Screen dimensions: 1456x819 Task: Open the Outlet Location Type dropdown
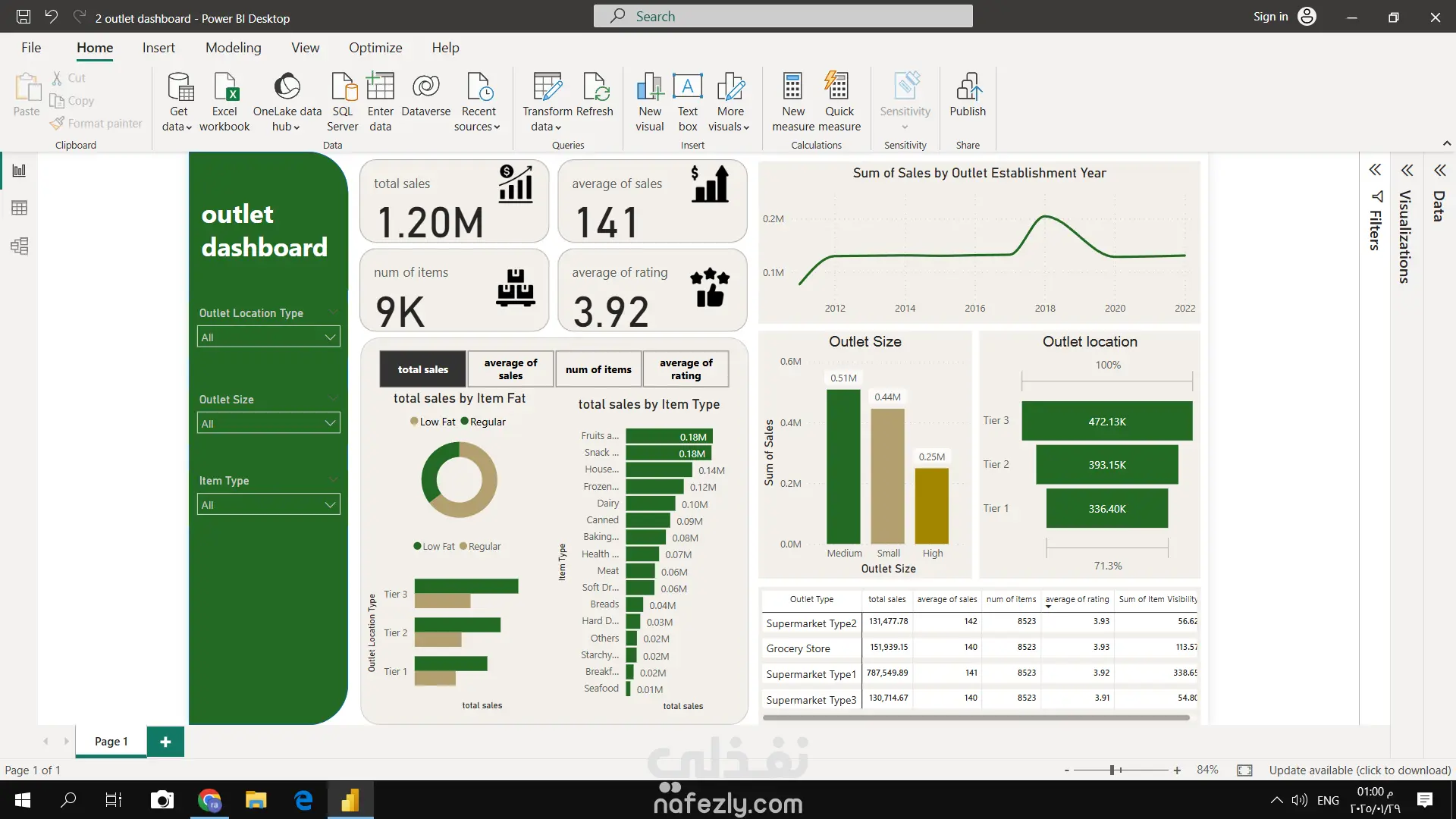click(330, 337)
